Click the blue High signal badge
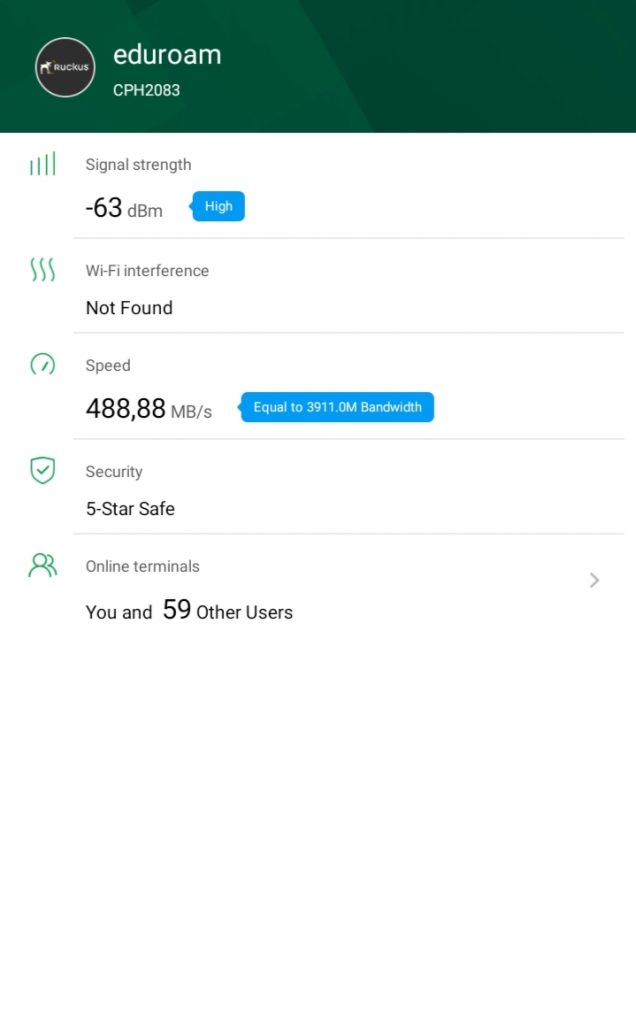This screenshot has width=636, height=1024. tap(218, 207)
